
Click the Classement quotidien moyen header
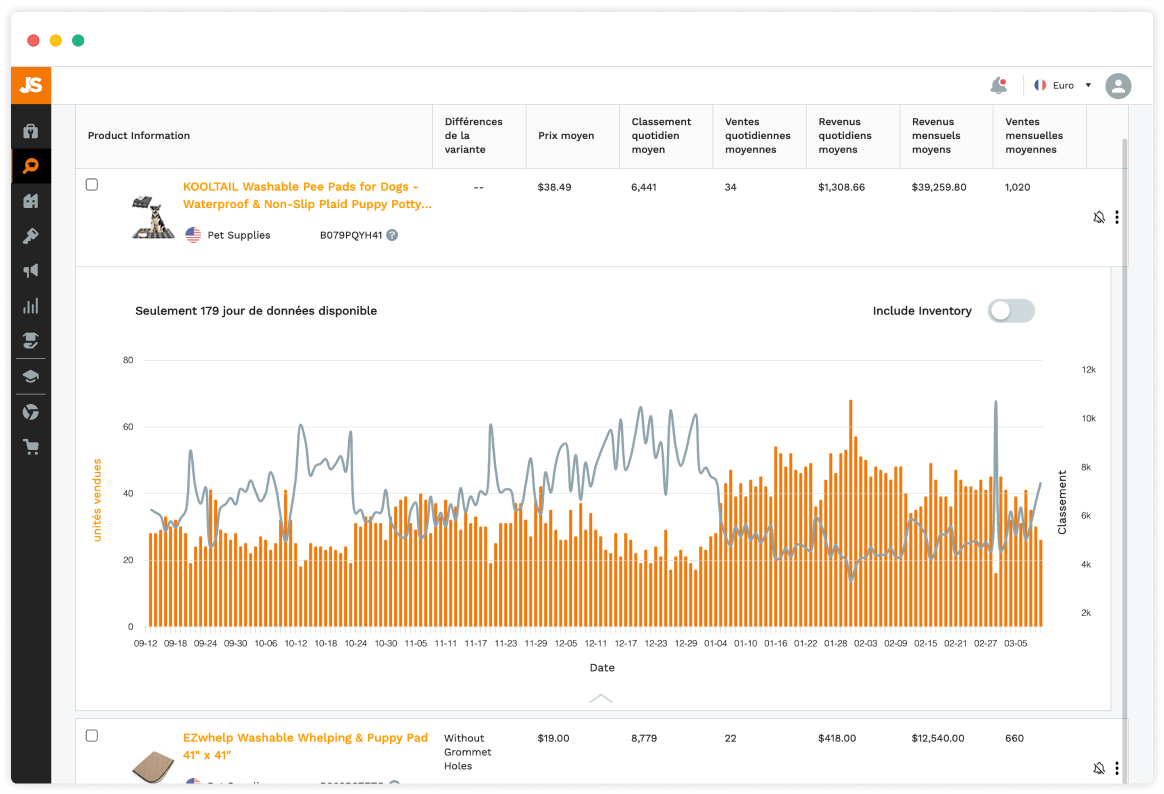(661, 136)
